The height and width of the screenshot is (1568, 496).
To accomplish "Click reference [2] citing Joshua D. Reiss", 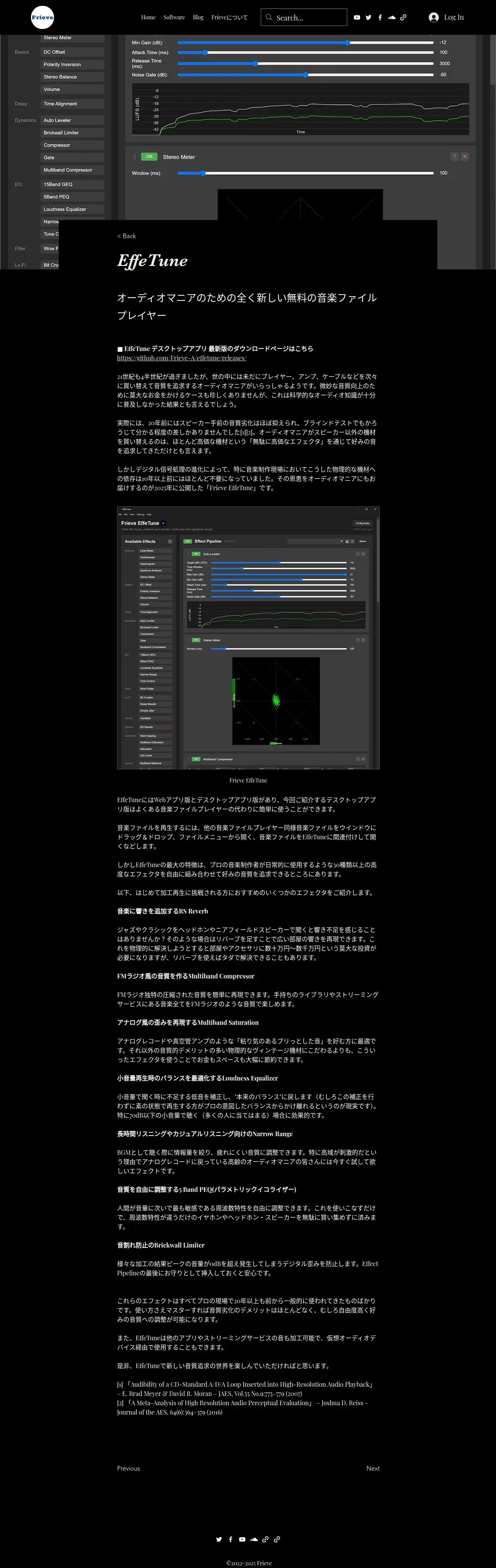I will tap(243, 1408).
